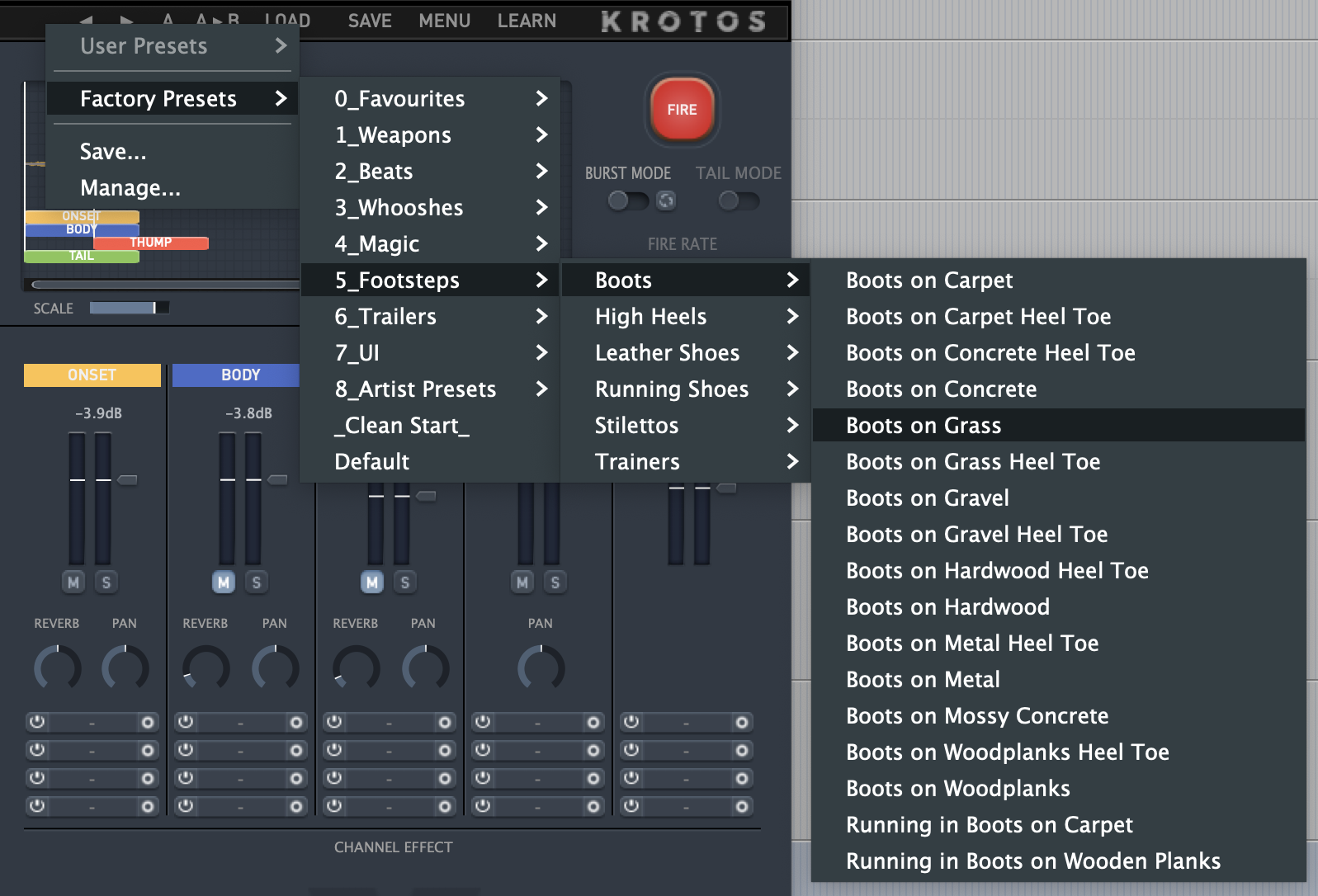Click the red FIRE button
The width and height of the screenshot is (1318, 896).
click(682, 110)
